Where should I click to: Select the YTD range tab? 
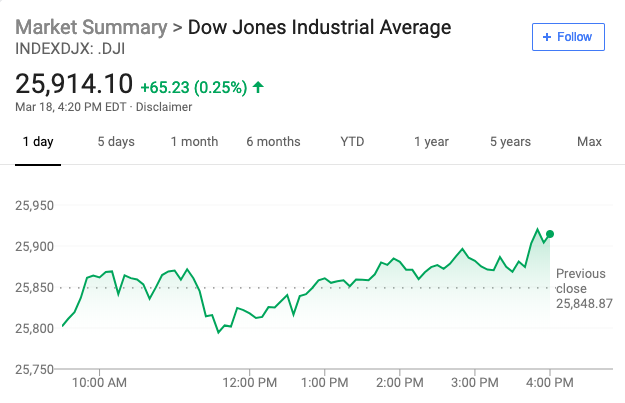coord(352,142)
